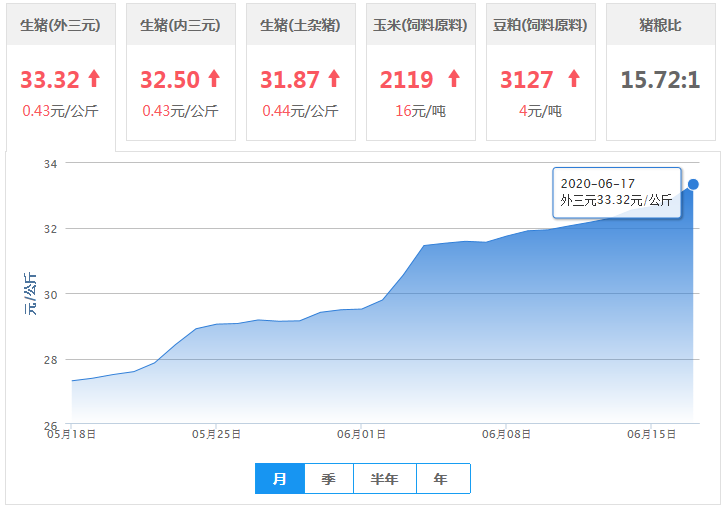Click the 2020-06-17 price tooltip
This screenshot has height=509, width=726.
(x=616, y=192)
